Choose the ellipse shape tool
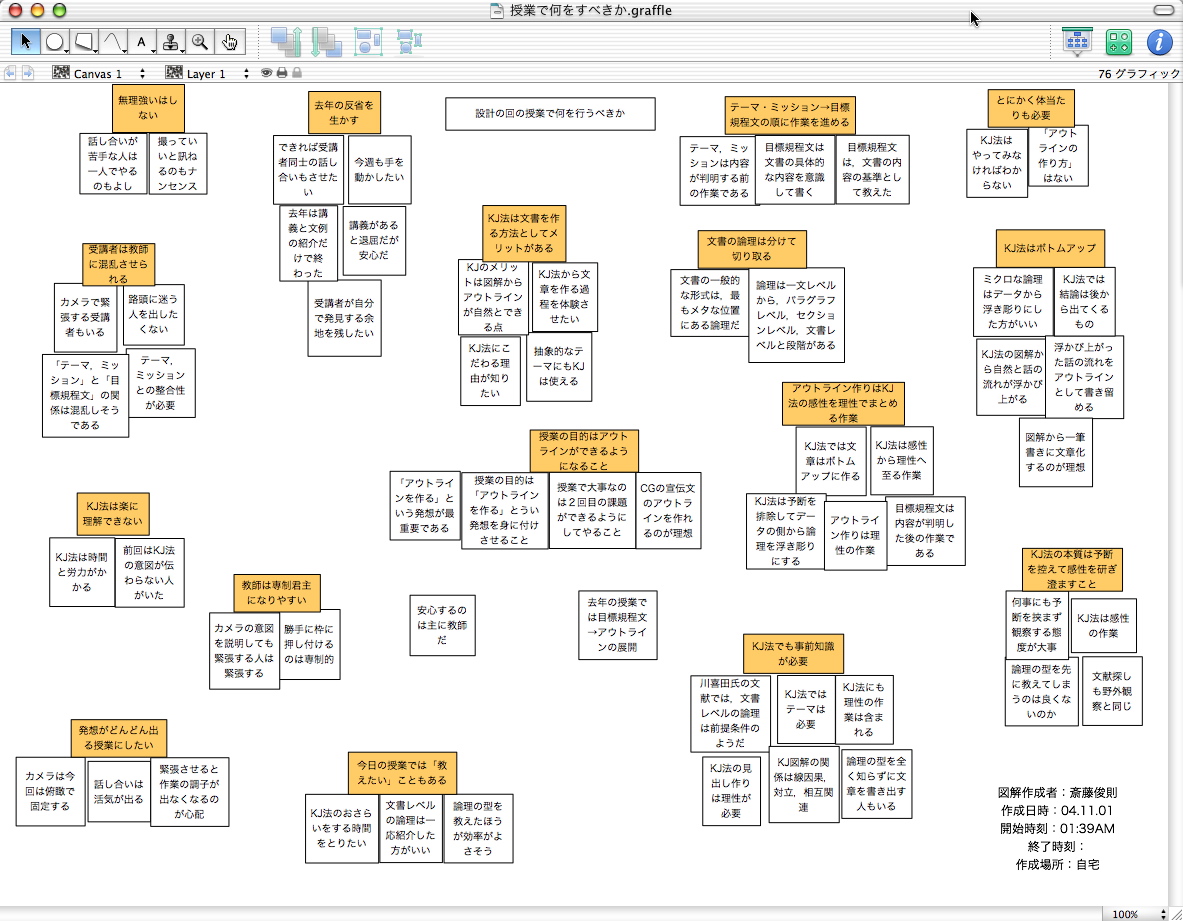Image resolution: width=1183 pixels, height=921 pixels. pos(55,42)
